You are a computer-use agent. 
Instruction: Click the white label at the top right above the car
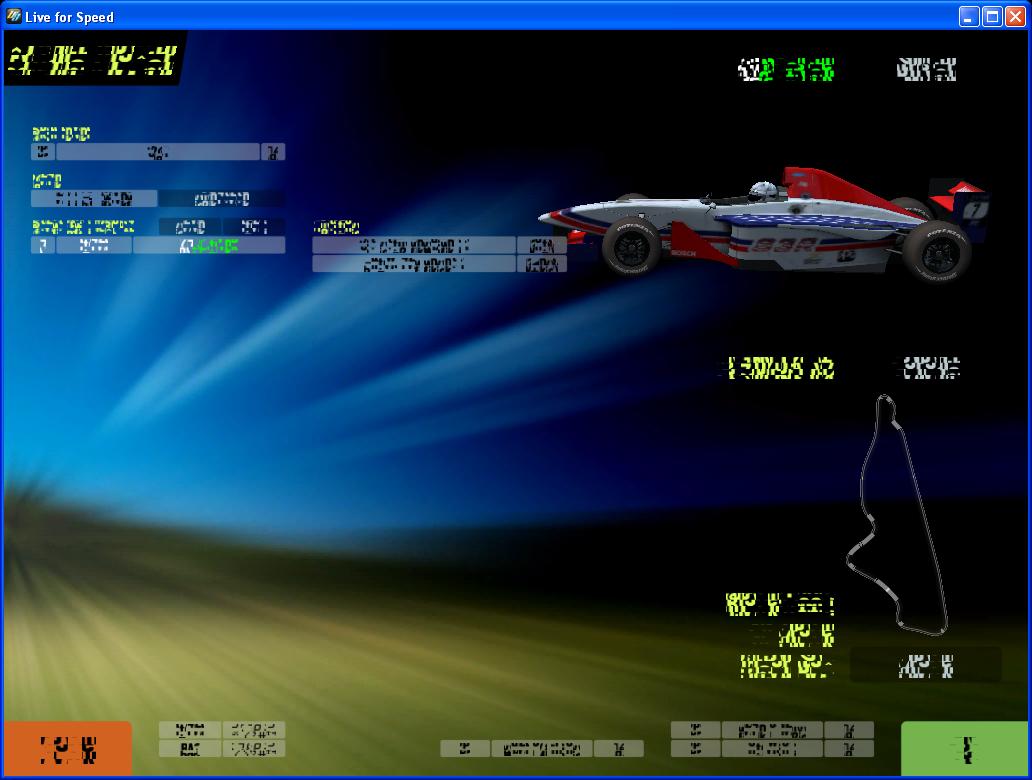point(926,69)
